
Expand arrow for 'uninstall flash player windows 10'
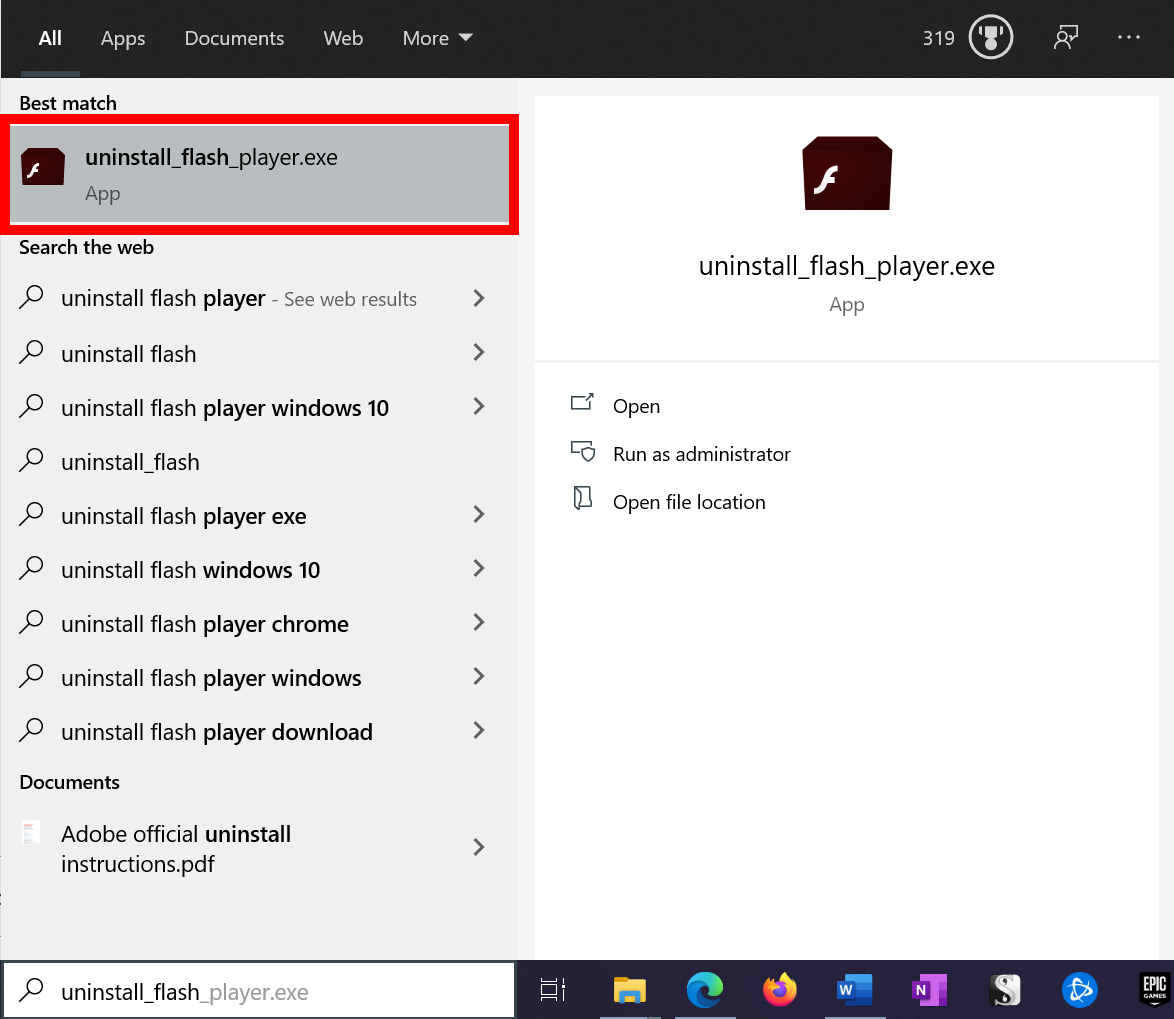pos(479,407)
